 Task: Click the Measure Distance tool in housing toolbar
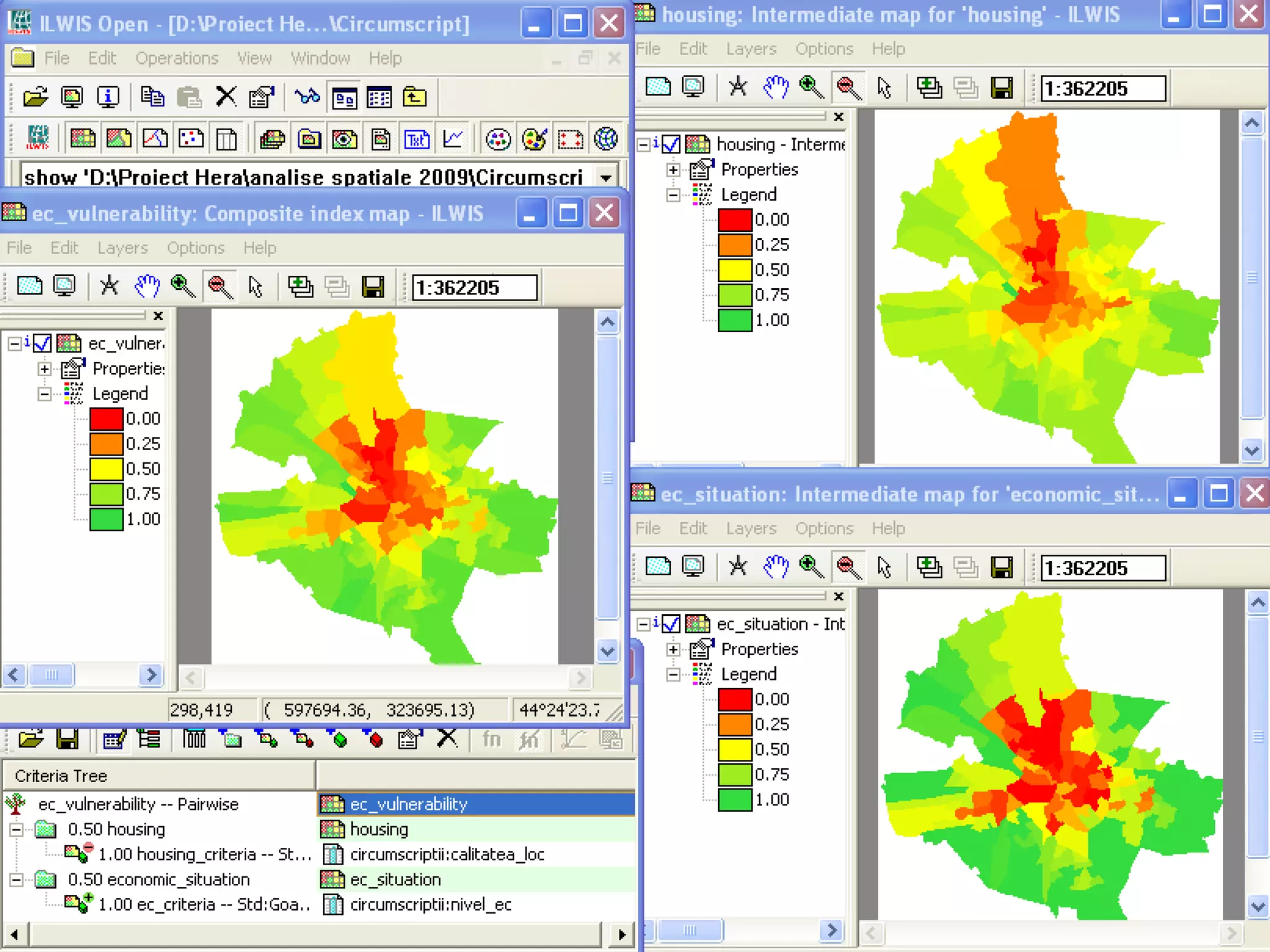tap(738, 87)
